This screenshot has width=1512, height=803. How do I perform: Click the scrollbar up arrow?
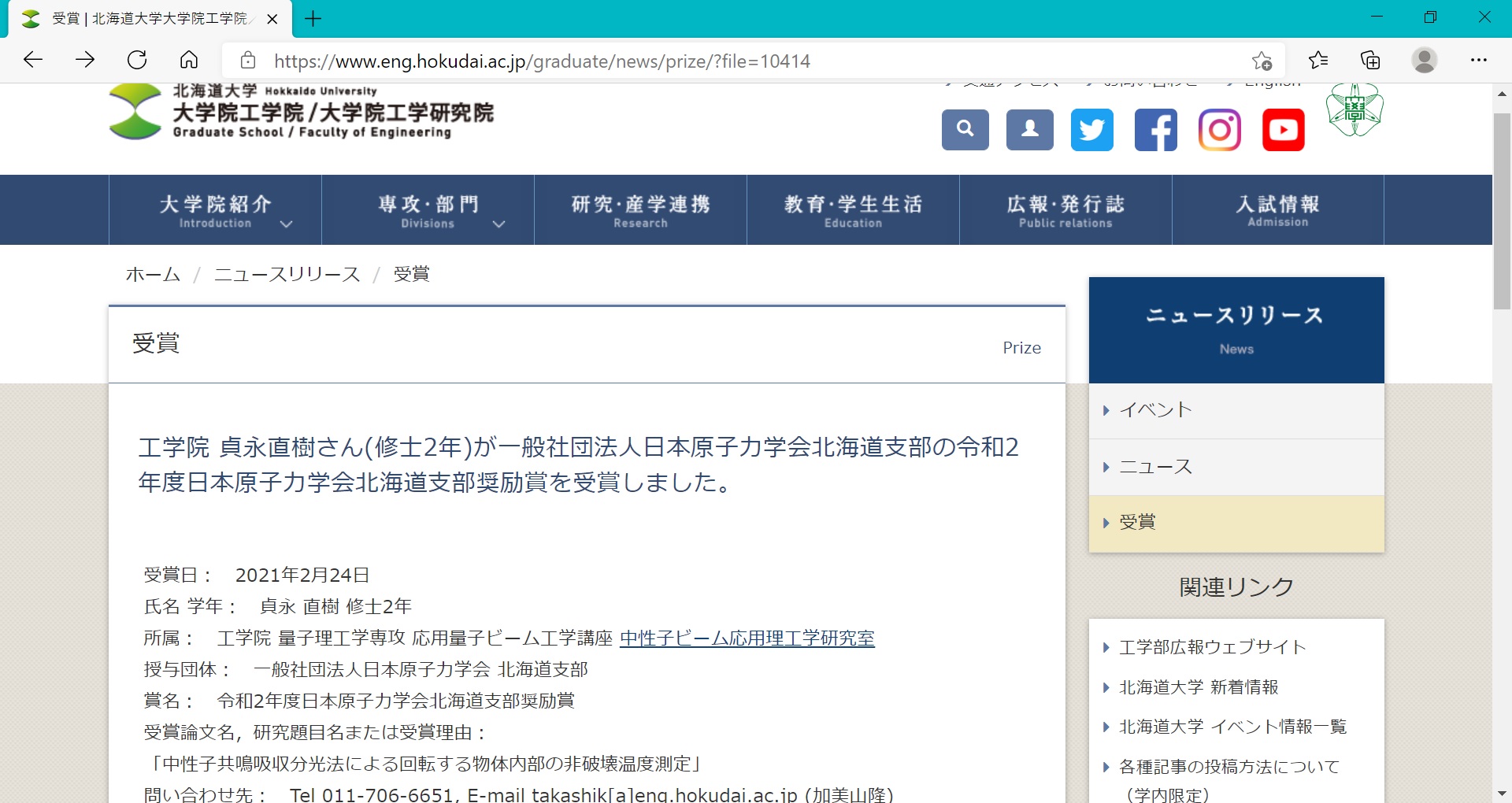pos(1502,93)
